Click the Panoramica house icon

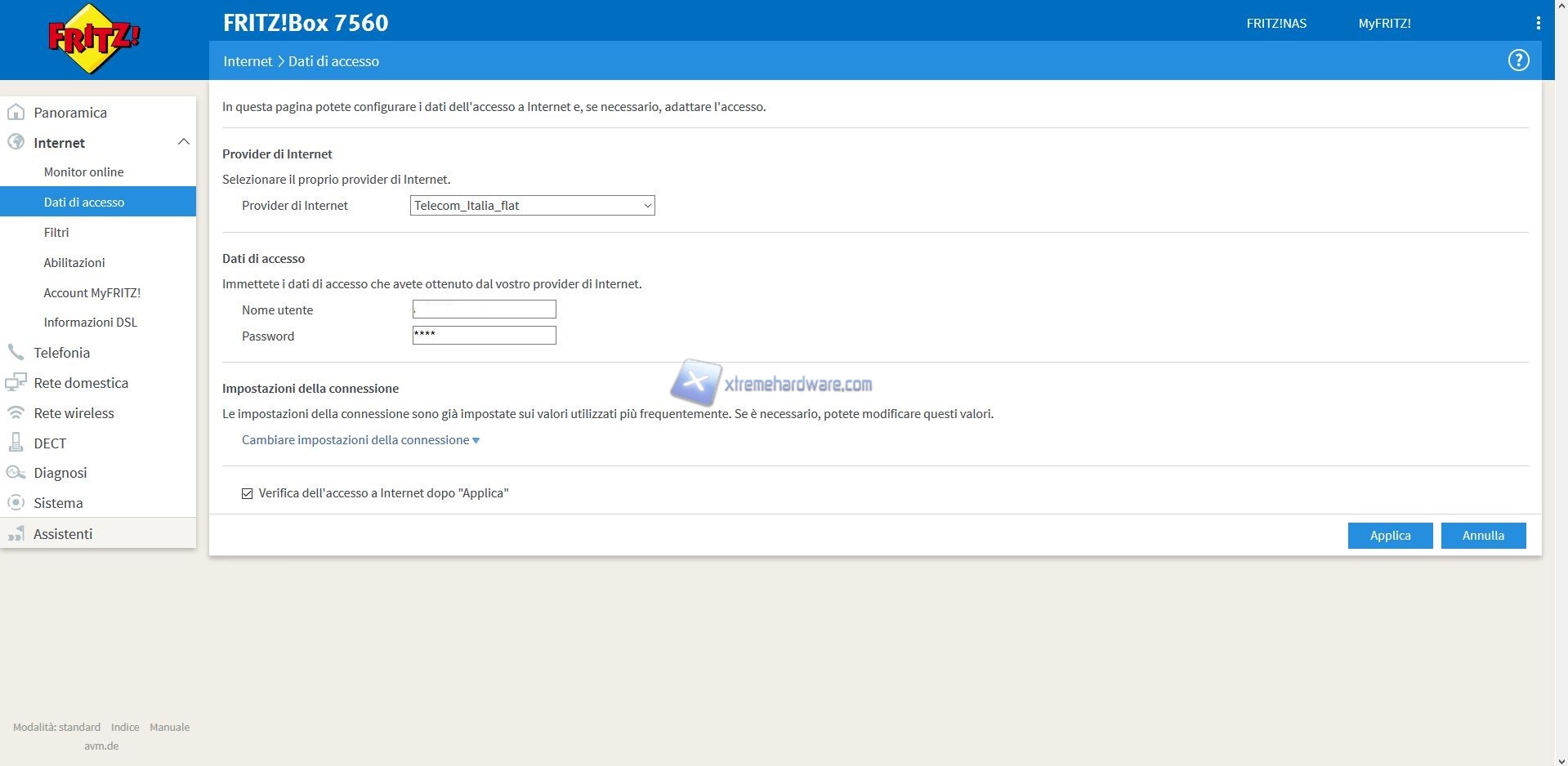tap(16, 112)
